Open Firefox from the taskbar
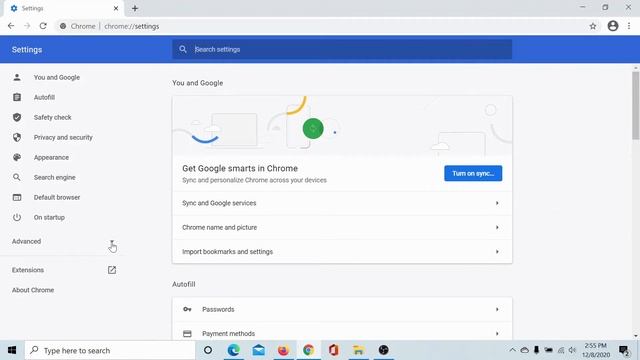The height and width of the screenshot is (360, 640). (x=283, y=350)
